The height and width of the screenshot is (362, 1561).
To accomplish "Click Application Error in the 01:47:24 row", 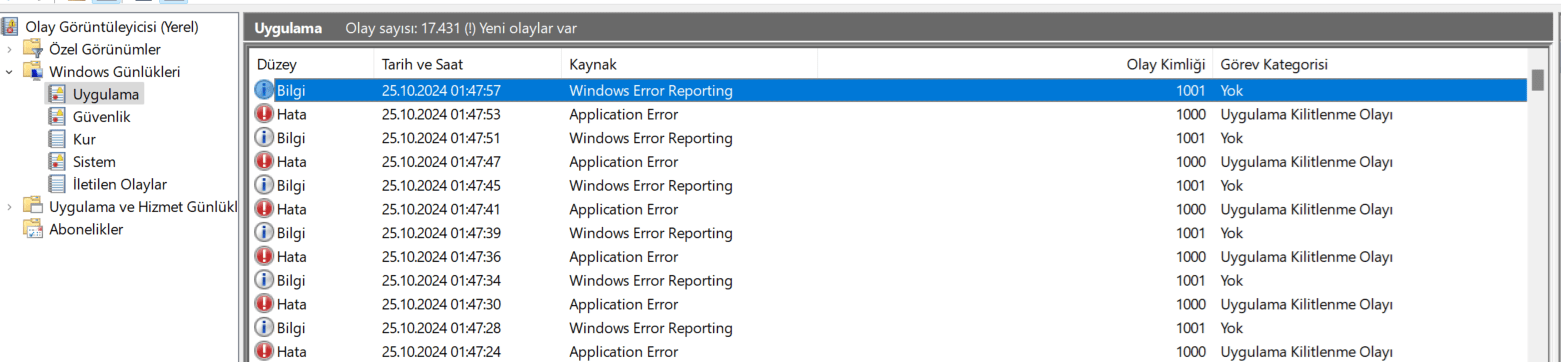I will 624,351.
